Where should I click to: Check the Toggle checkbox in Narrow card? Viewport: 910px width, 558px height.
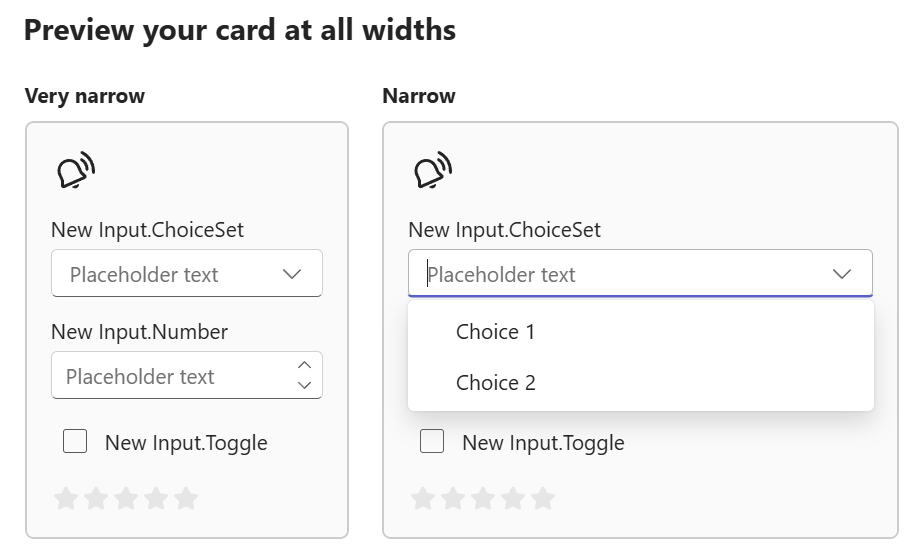tap(432, 442)
